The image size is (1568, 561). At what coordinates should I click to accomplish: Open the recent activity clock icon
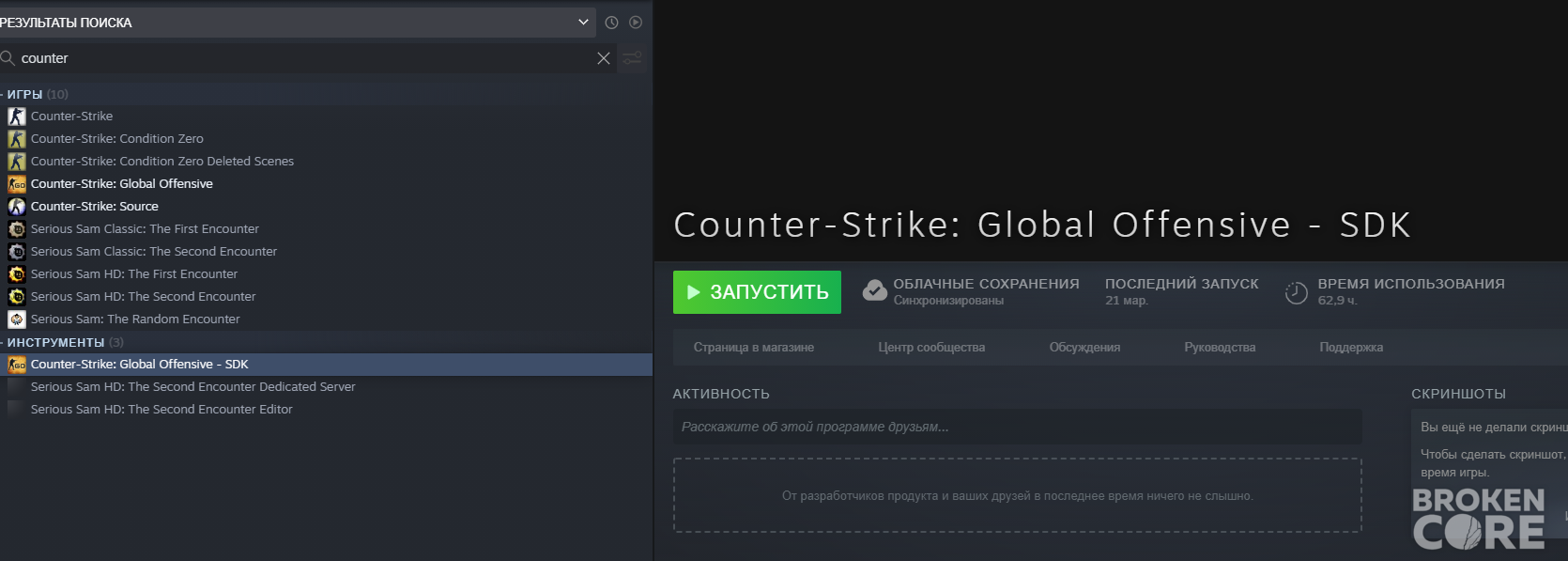pos(611,23)
